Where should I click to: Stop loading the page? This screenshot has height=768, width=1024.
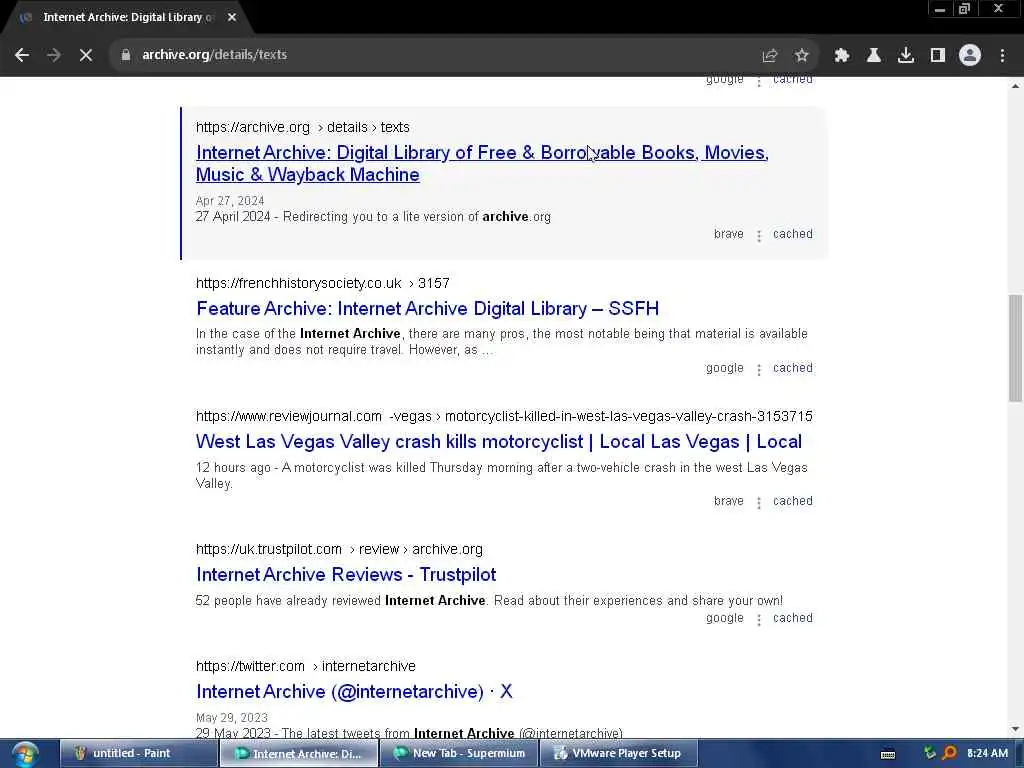tap(86, 55)
